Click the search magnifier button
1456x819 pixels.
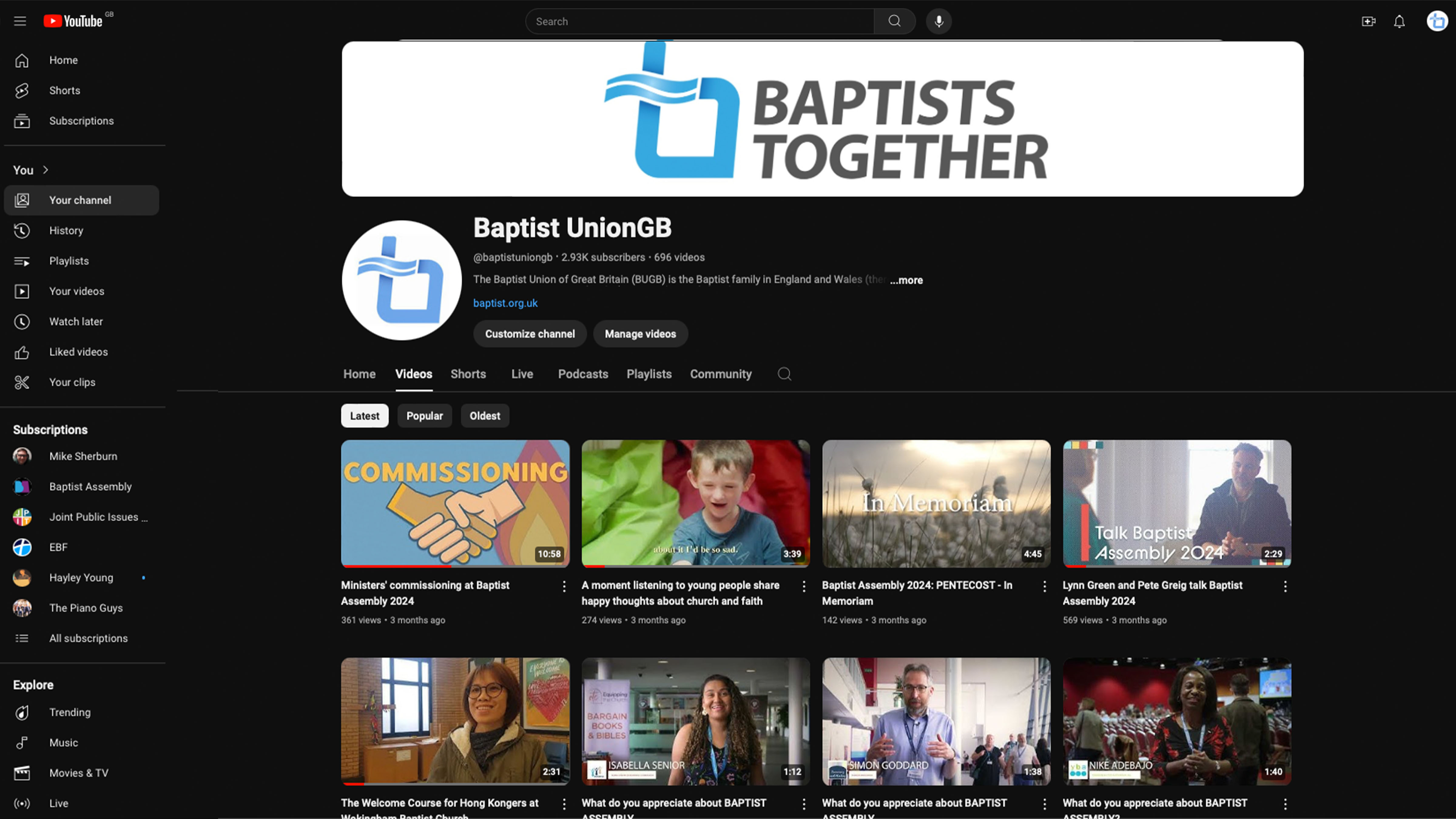(x=894, y=22)
